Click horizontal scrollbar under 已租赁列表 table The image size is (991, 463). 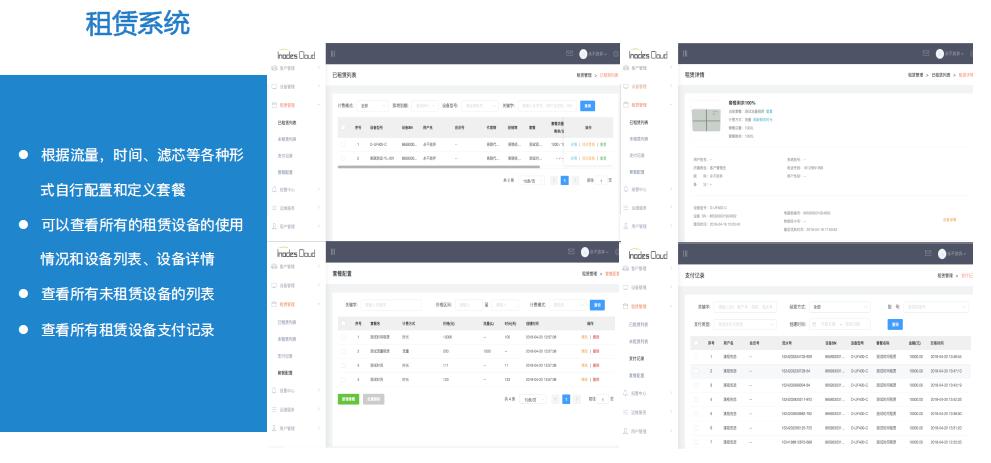point(439,167)
